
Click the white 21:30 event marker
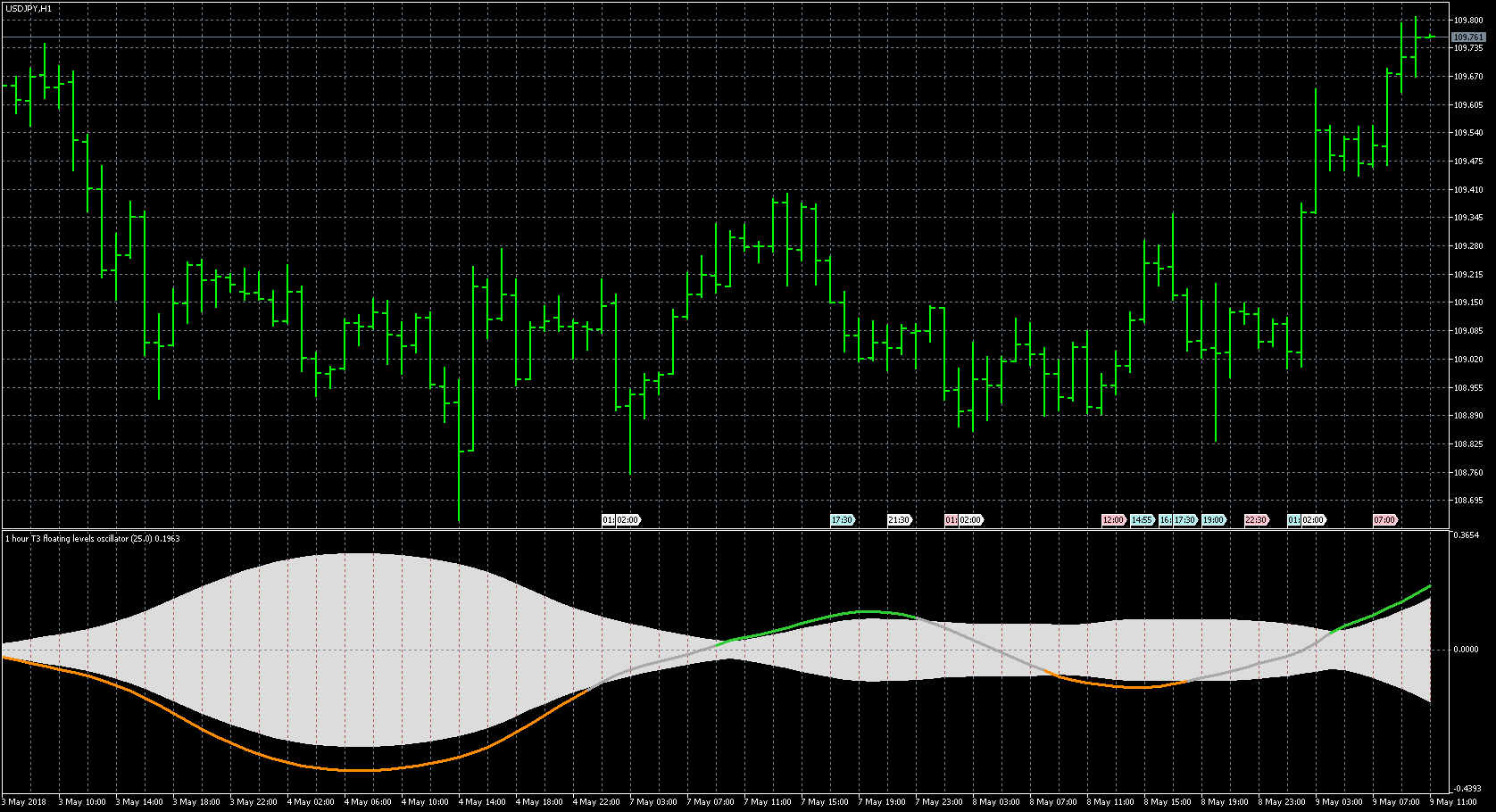[x=898, y=520]
